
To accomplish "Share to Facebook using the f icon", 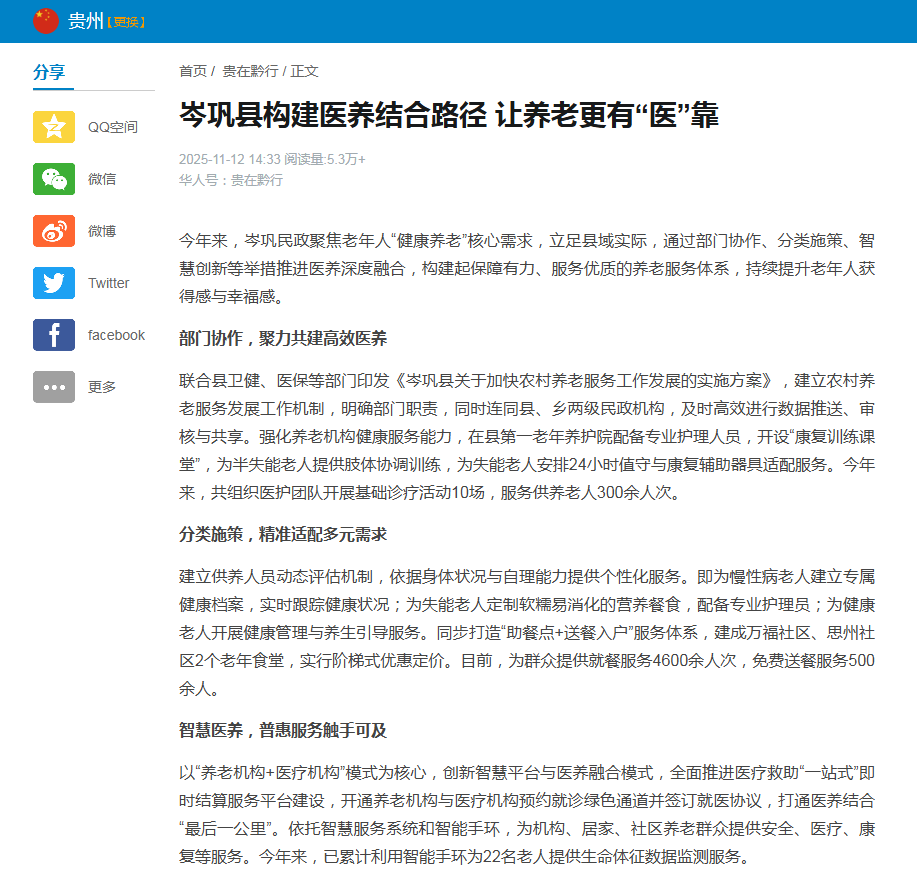I will pos(54,335).
